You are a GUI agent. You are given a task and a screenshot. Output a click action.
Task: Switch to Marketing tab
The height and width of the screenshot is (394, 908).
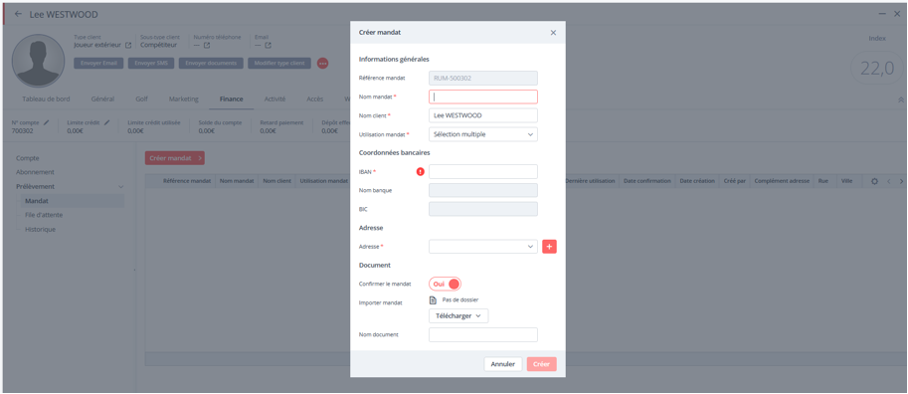pyautogui.click(x=184, y=99)
